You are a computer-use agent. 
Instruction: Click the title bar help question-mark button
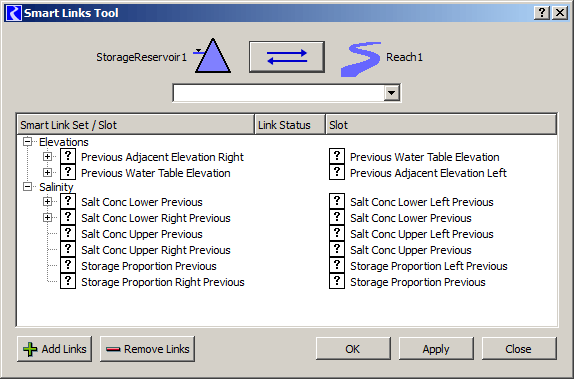[x=542, y=13]
